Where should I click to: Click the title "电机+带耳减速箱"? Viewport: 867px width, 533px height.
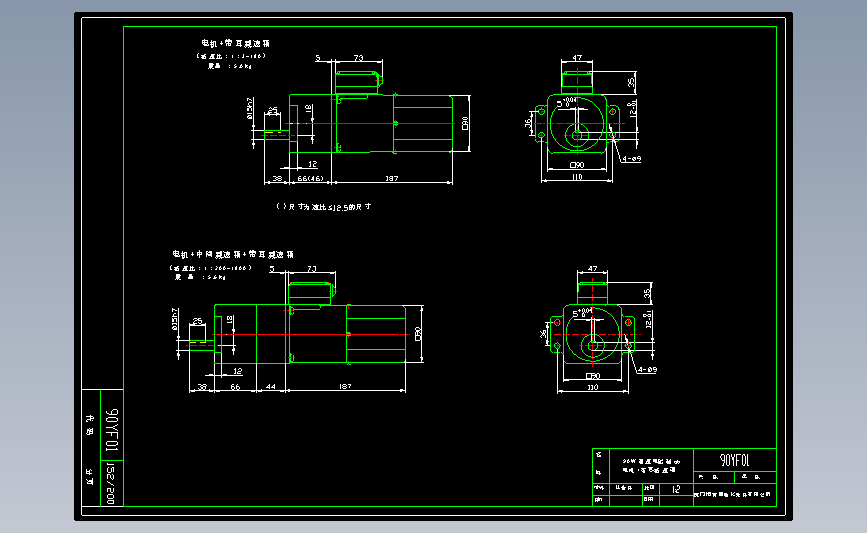point(236,43)
